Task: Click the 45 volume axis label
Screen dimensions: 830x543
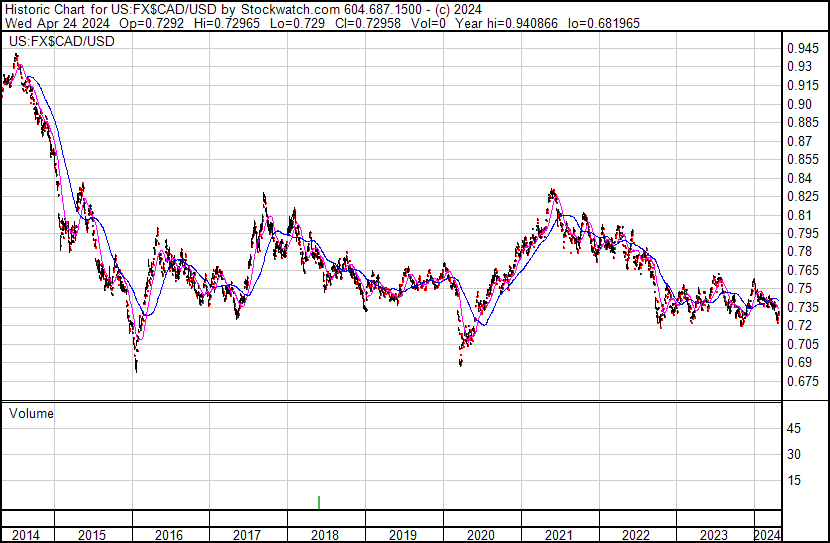Action: (793, 429)
